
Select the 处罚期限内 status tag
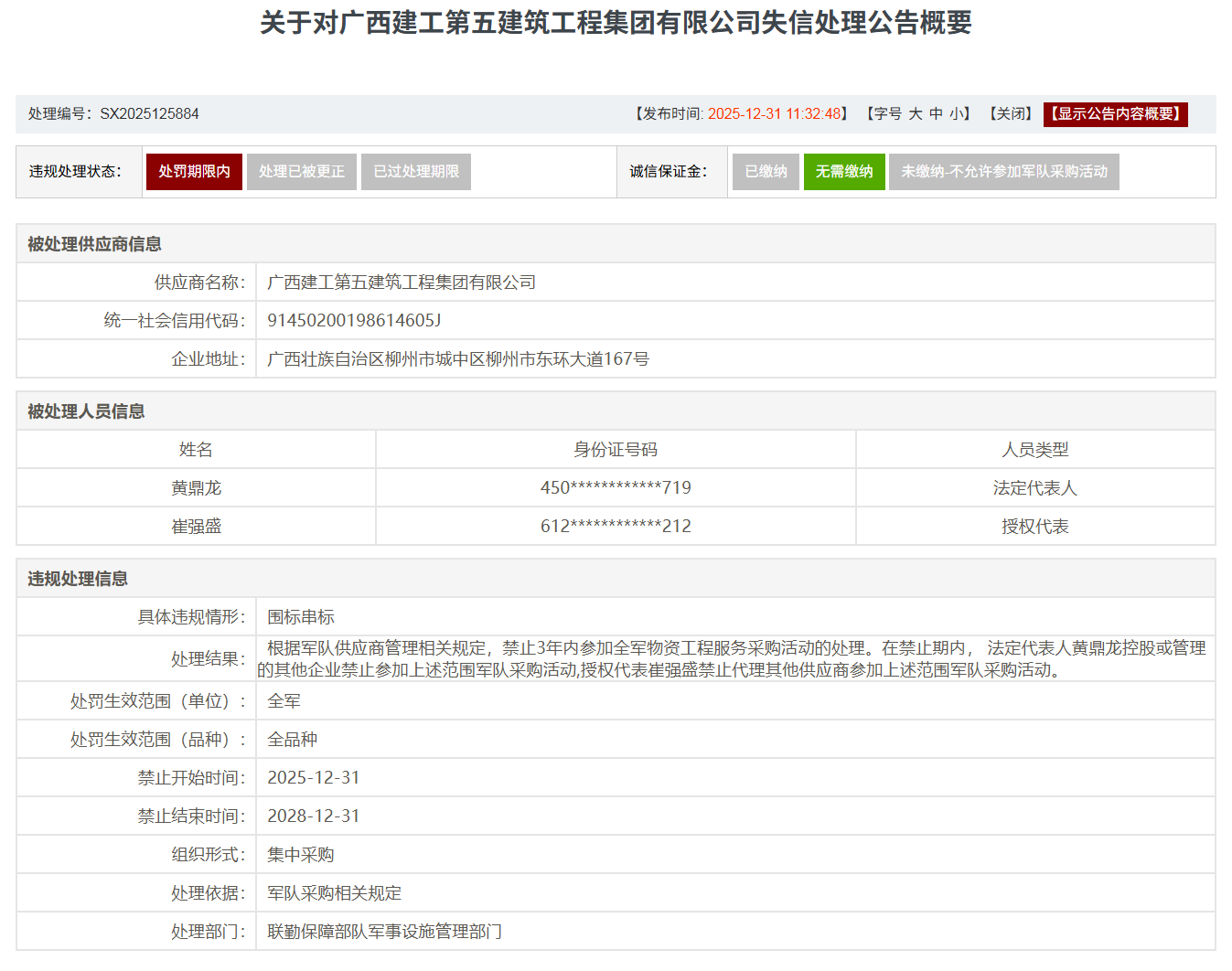pyautogui.click(x=194, y=172)
